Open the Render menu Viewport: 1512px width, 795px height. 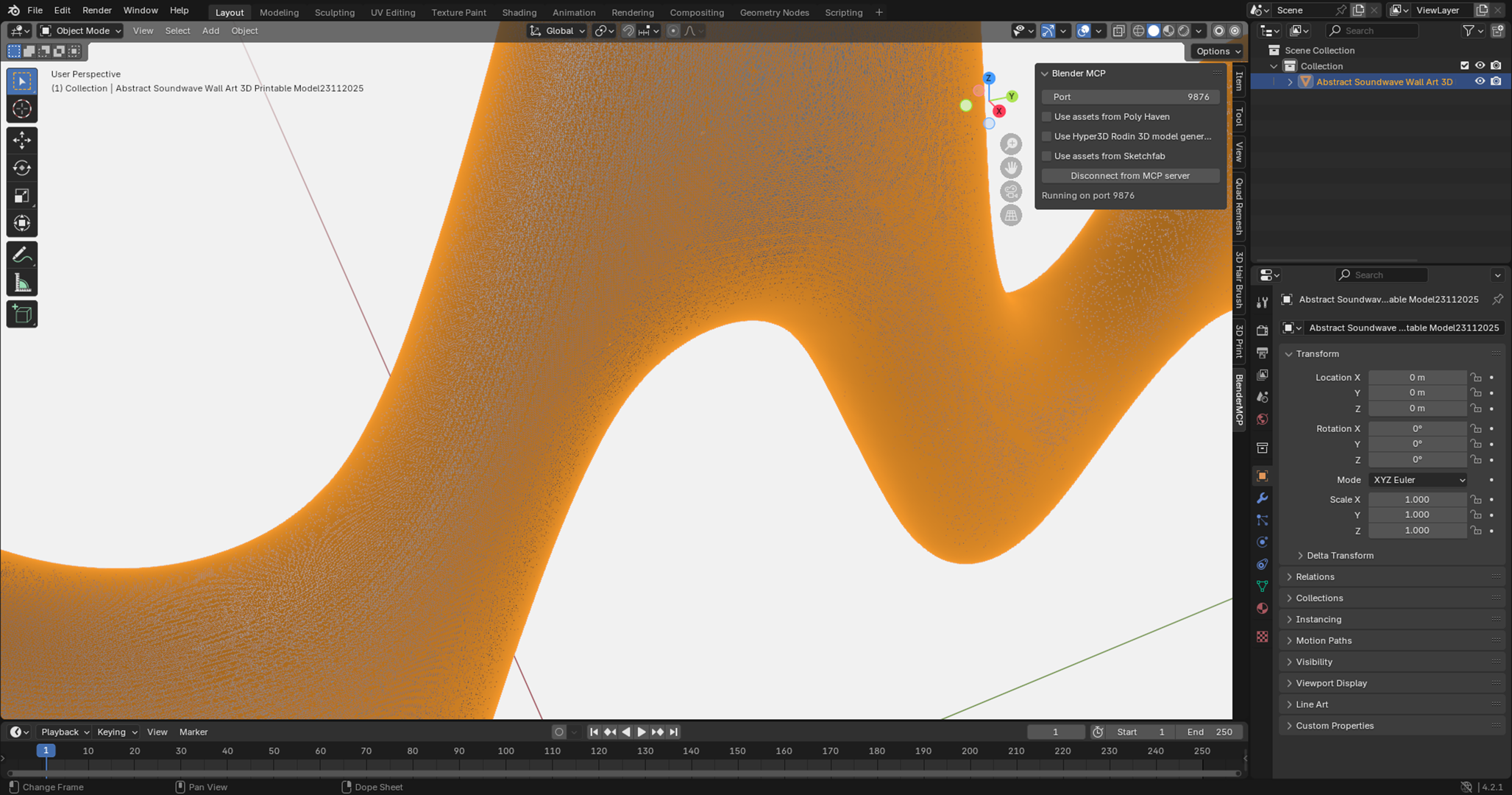tap(97, 10)
